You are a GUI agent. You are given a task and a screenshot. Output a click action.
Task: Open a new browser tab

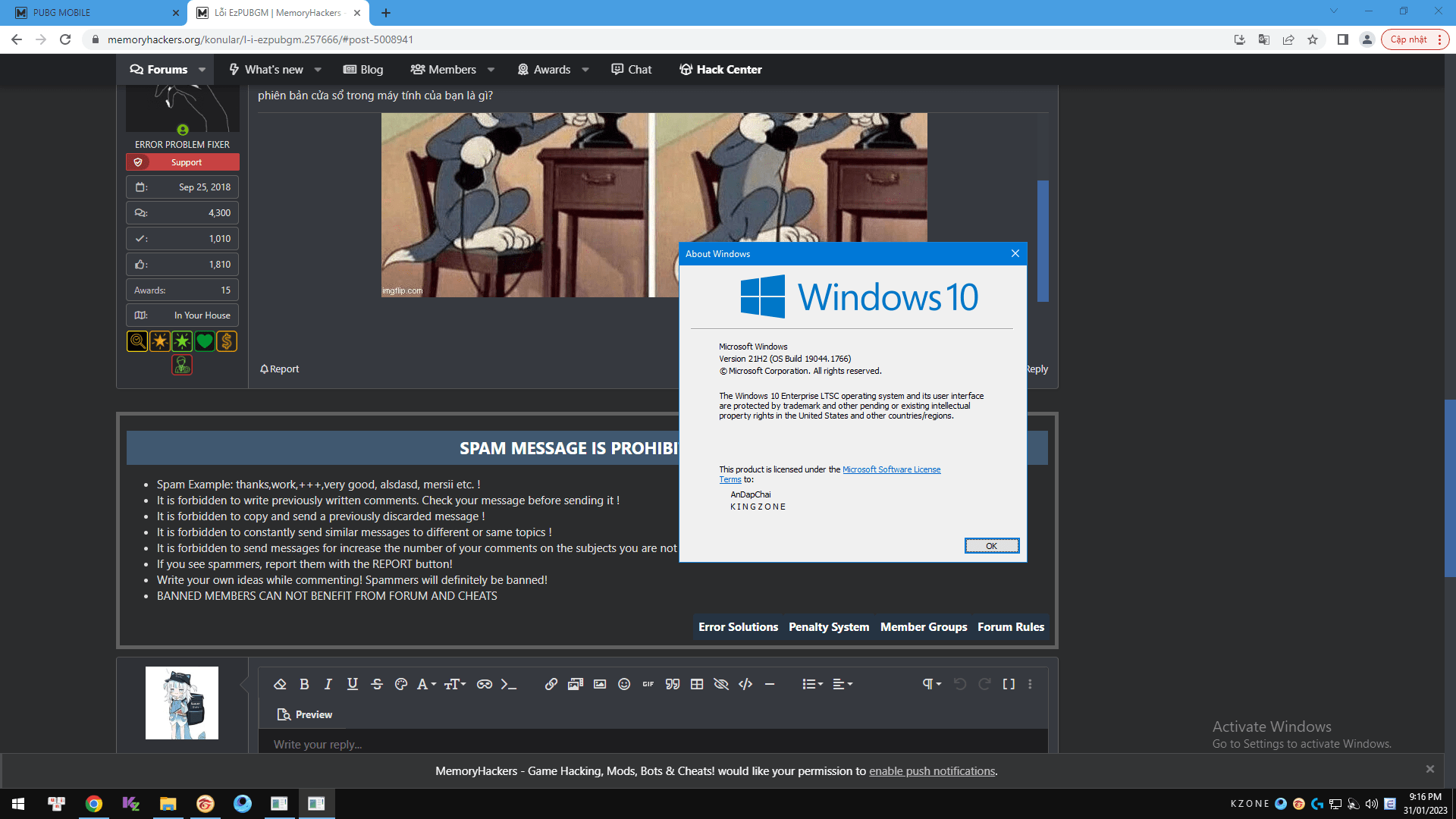pyautogui.click(x=386, y=13)
